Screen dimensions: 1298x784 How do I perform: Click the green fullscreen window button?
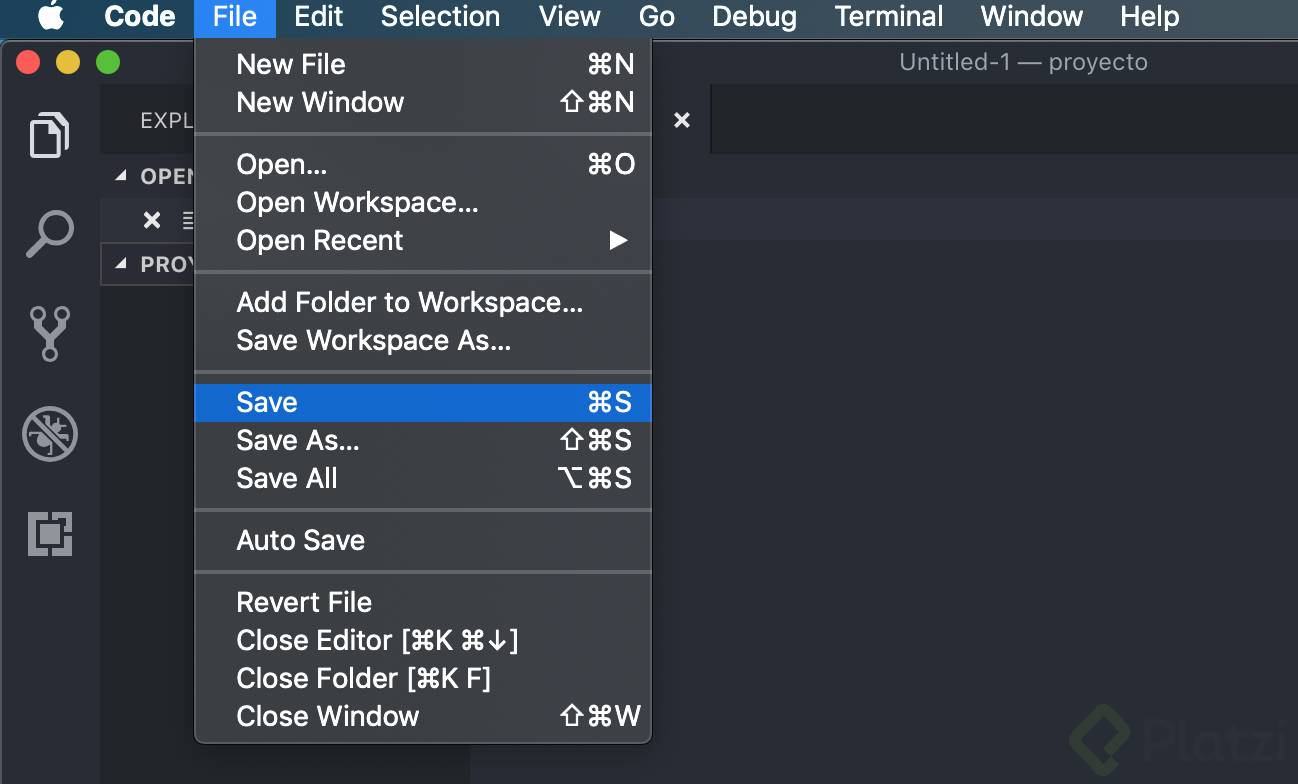coord(108,63)
